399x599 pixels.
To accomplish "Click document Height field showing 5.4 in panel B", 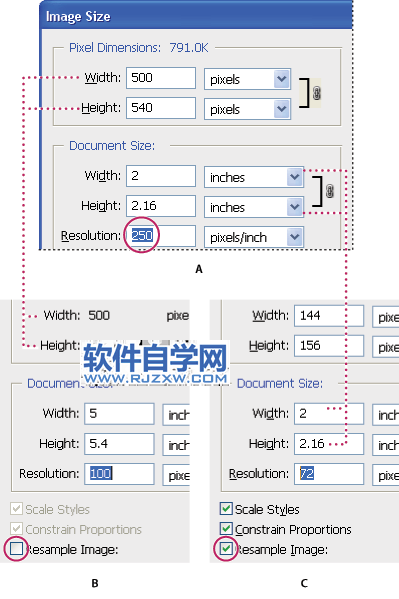I will pyautogui.click(x=119, y=444).
